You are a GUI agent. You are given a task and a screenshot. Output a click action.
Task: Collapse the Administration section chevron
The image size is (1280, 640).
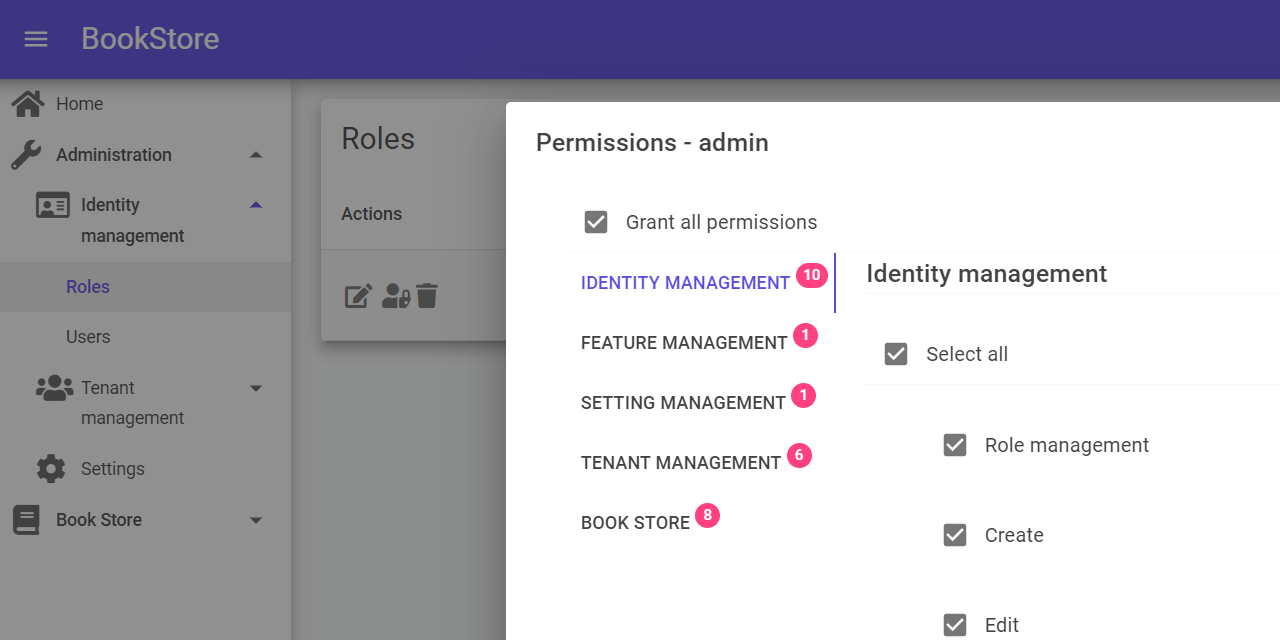pyautogui.click(x=256, y=154)
